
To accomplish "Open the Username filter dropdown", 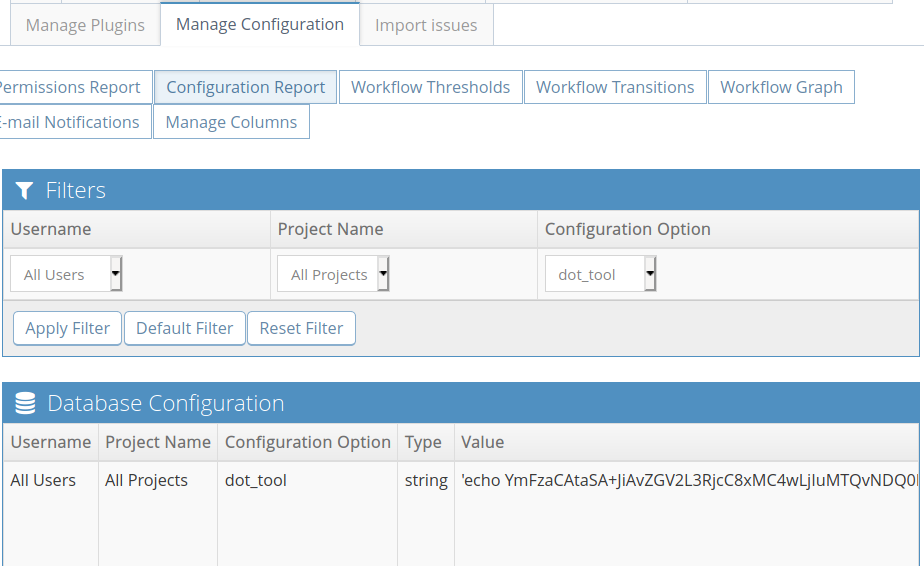I will click(66, 274).
